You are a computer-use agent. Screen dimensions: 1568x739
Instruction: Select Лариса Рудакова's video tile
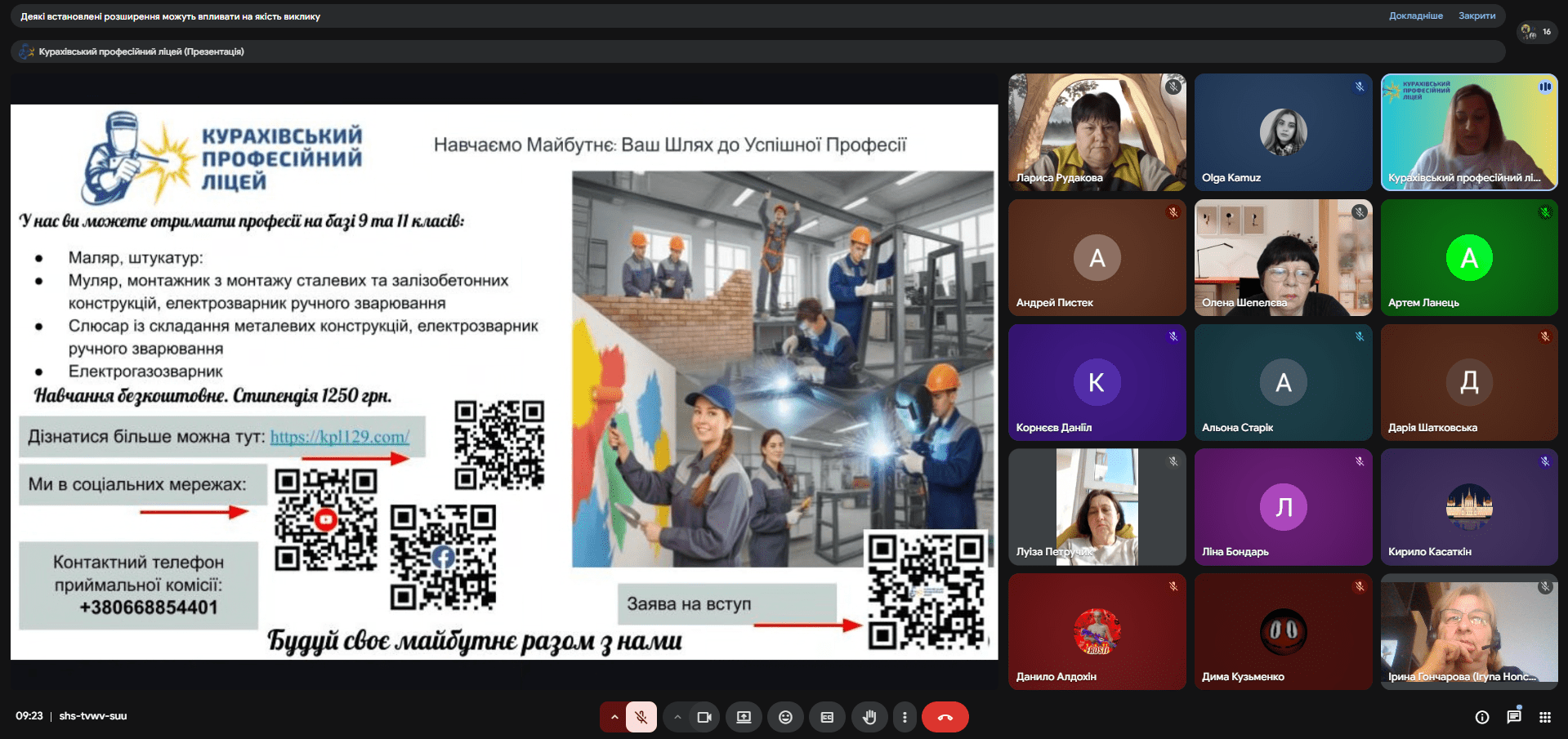point(1097,132)
